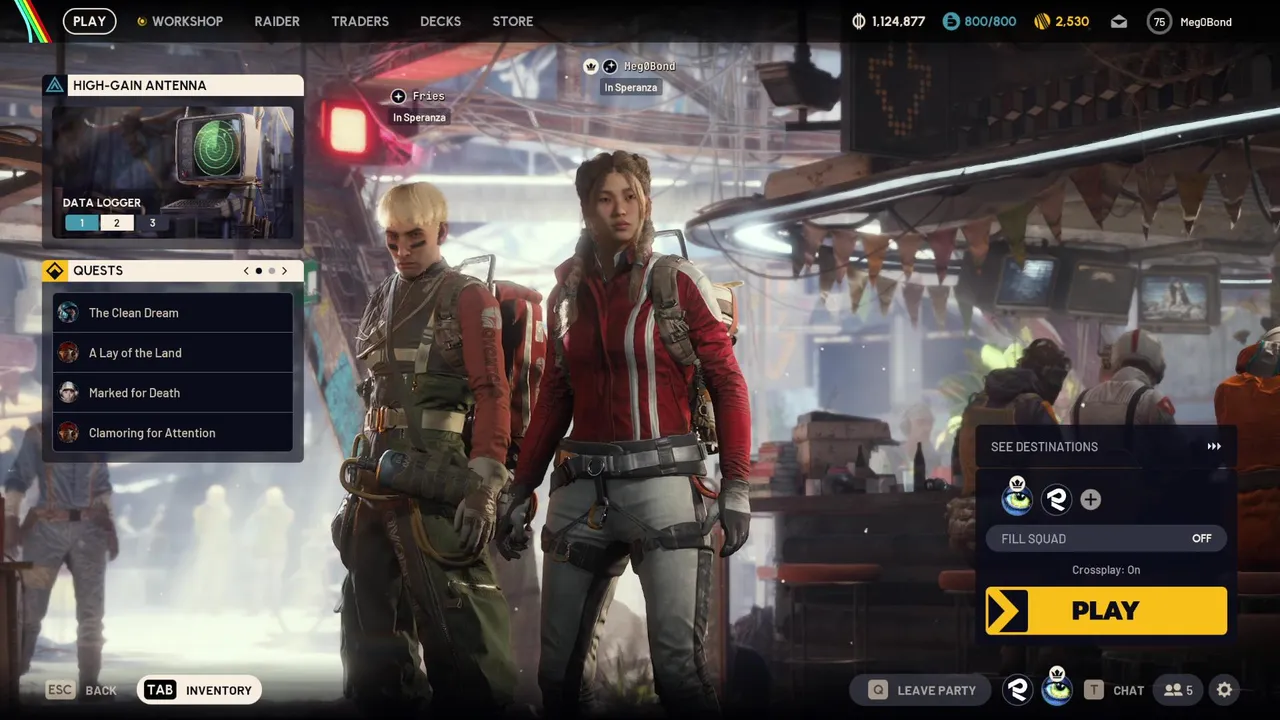Open the Data Logger antenna thumbnail
The height and width of the screenshot is (720, 1280).
click(173, 172)
